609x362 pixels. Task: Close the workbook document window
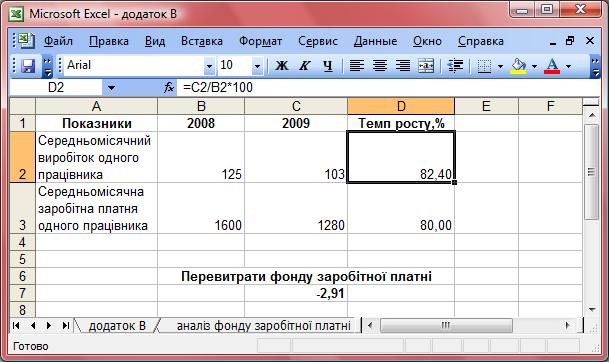[x=590, y=40]
